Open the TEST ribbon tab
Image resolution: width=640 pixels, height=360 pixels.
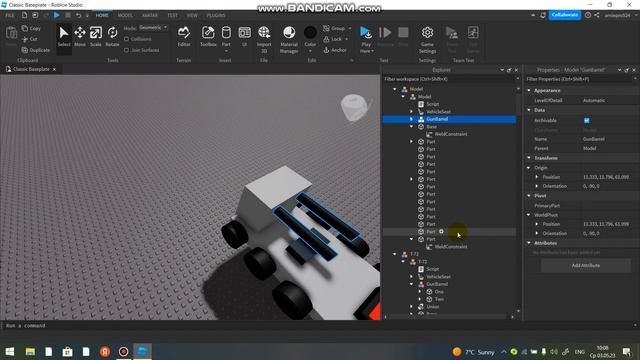tap(173, 15)
